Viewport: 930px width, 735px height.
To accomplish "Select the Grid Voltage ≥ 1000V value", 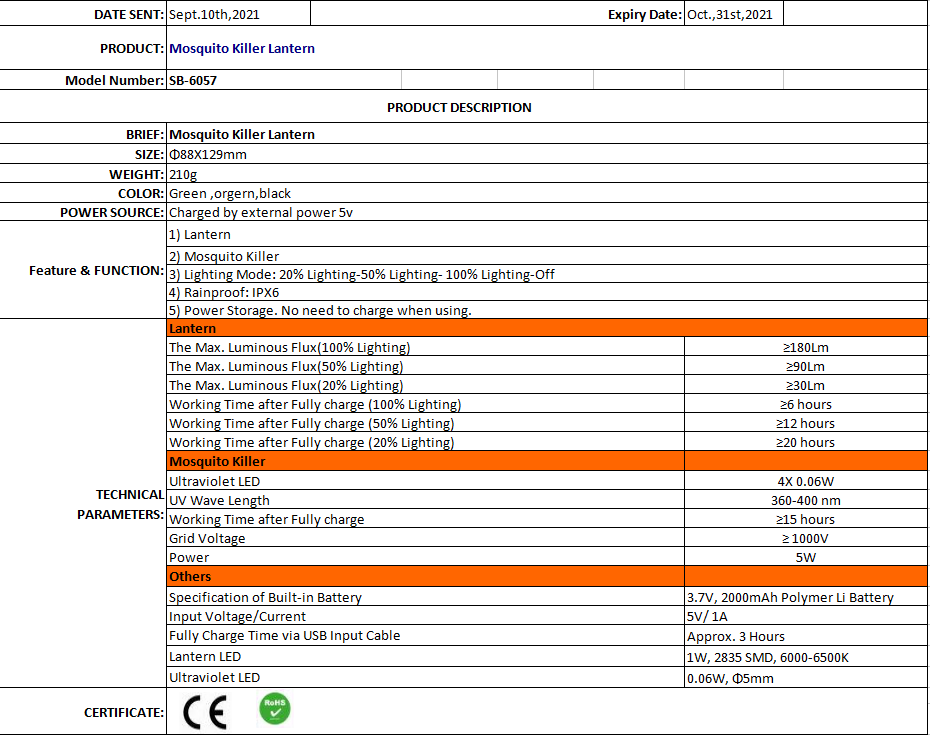I will [x=805, y=538].
